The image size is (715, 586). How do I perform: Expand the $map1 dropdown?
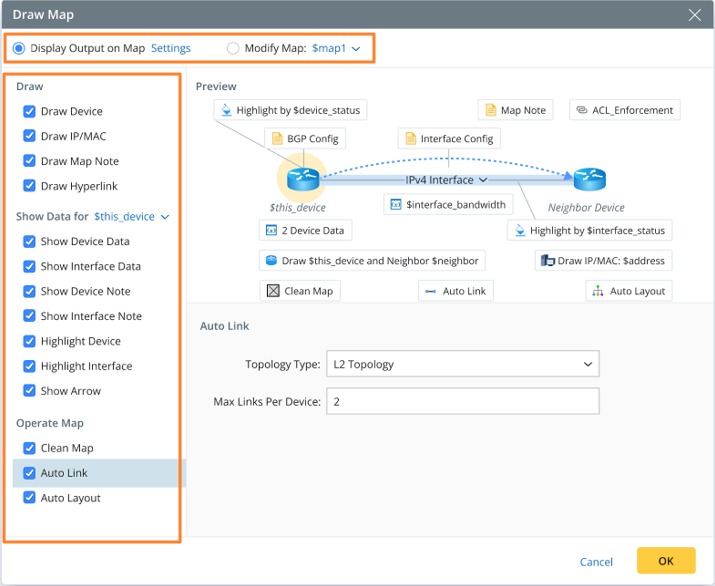tap(337, 48)
